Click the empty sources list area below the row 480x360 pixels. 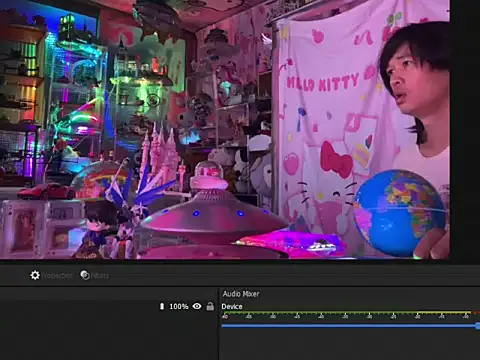[x=108, y=337]
